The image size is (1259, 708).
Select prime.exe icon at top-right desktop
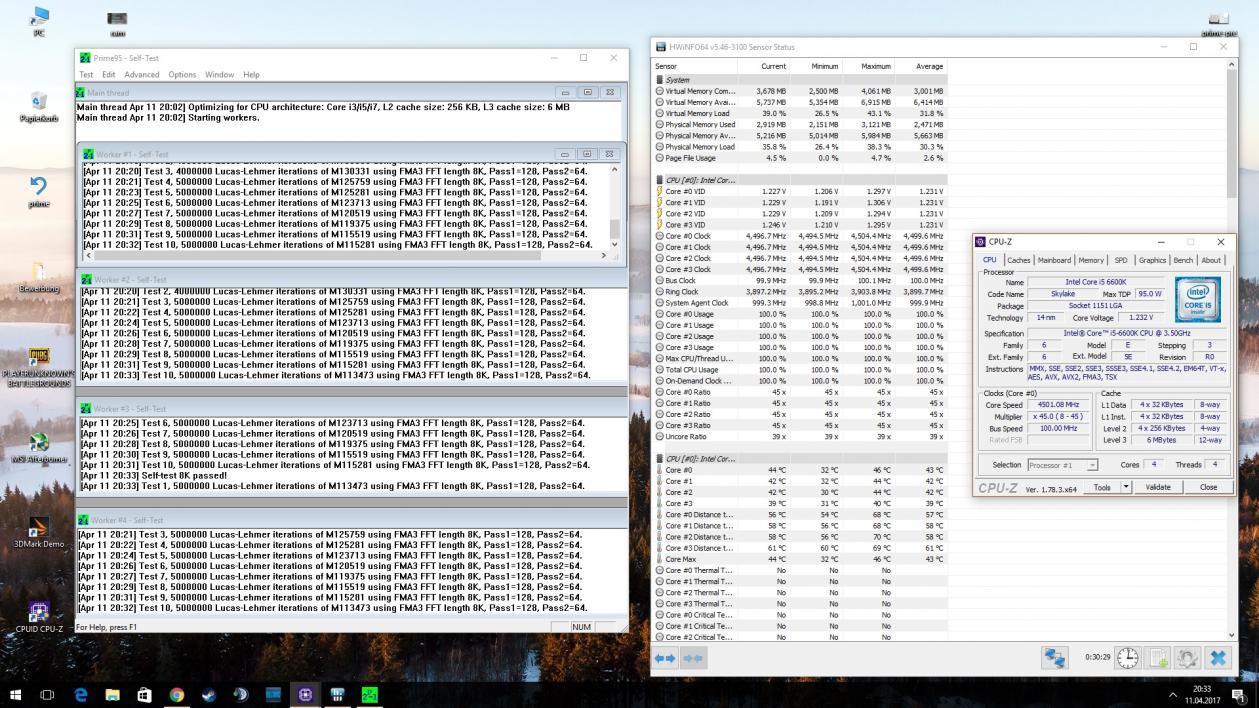coord(1218,24)
